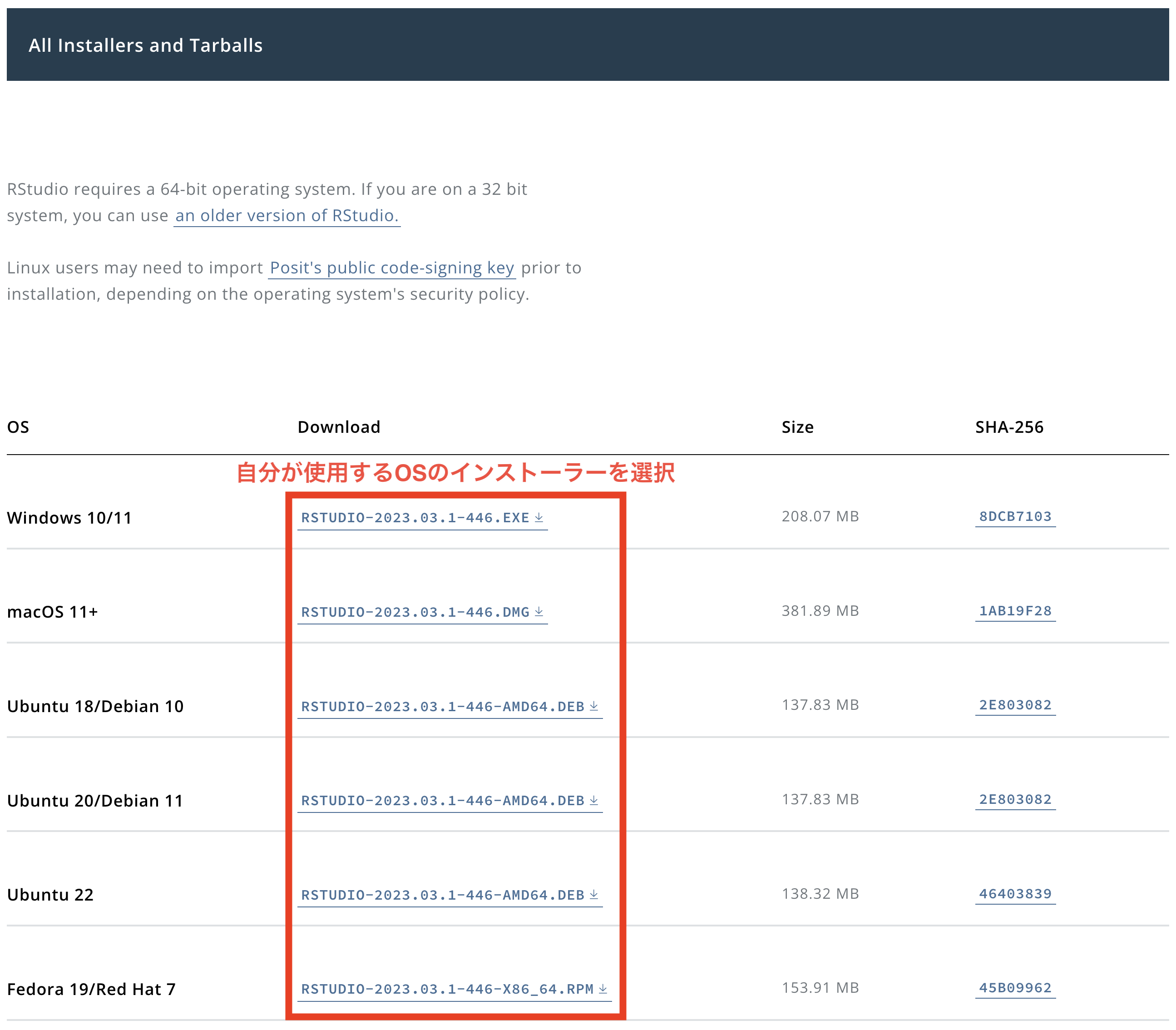This screenshot has width=1176, height=1030.
Task: Select the All Installers and Tarballs heading
Action: click(145, 45)
